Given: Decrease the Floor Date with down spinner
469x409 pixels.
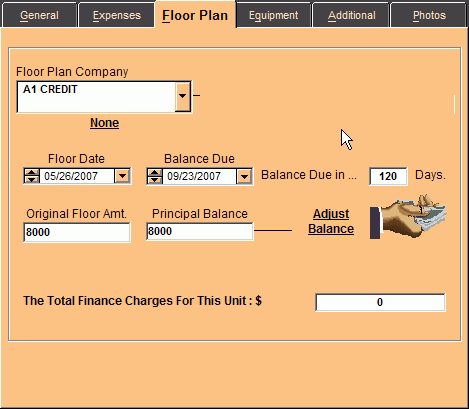Looking at the screenshot, I should pyautogui.click(x=32, y=179).
